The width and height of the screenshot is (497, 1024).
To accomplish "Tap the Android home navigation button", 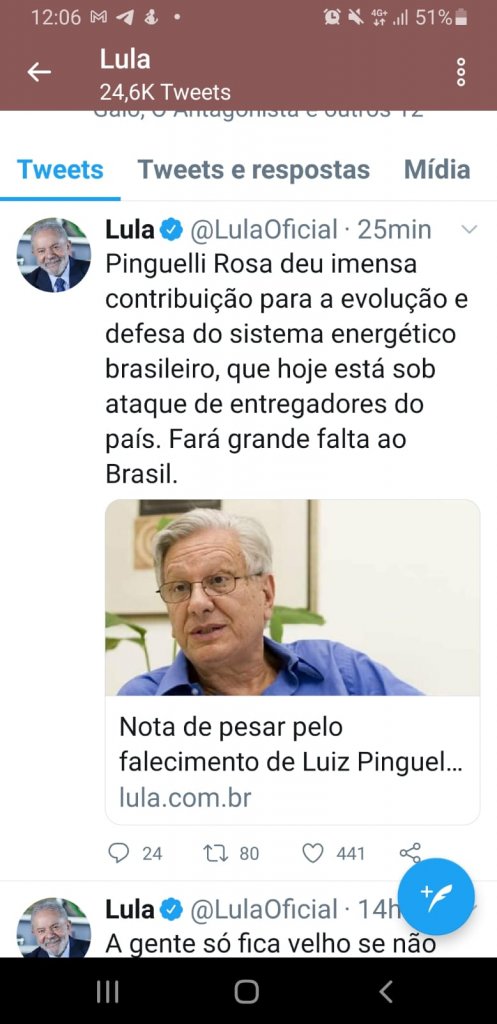I will tap(246, 992).
